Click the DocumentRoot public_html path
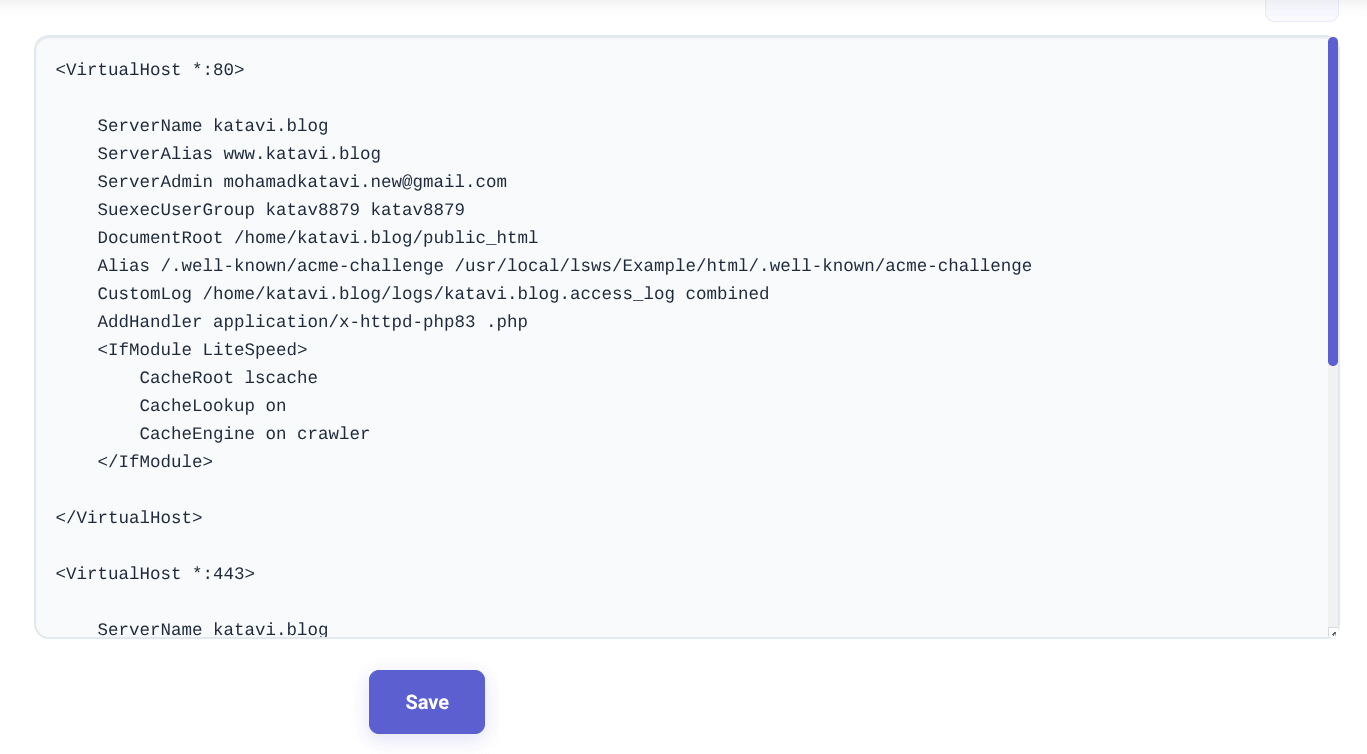Viewport: 1367px width, 754px height. [317, 238]
